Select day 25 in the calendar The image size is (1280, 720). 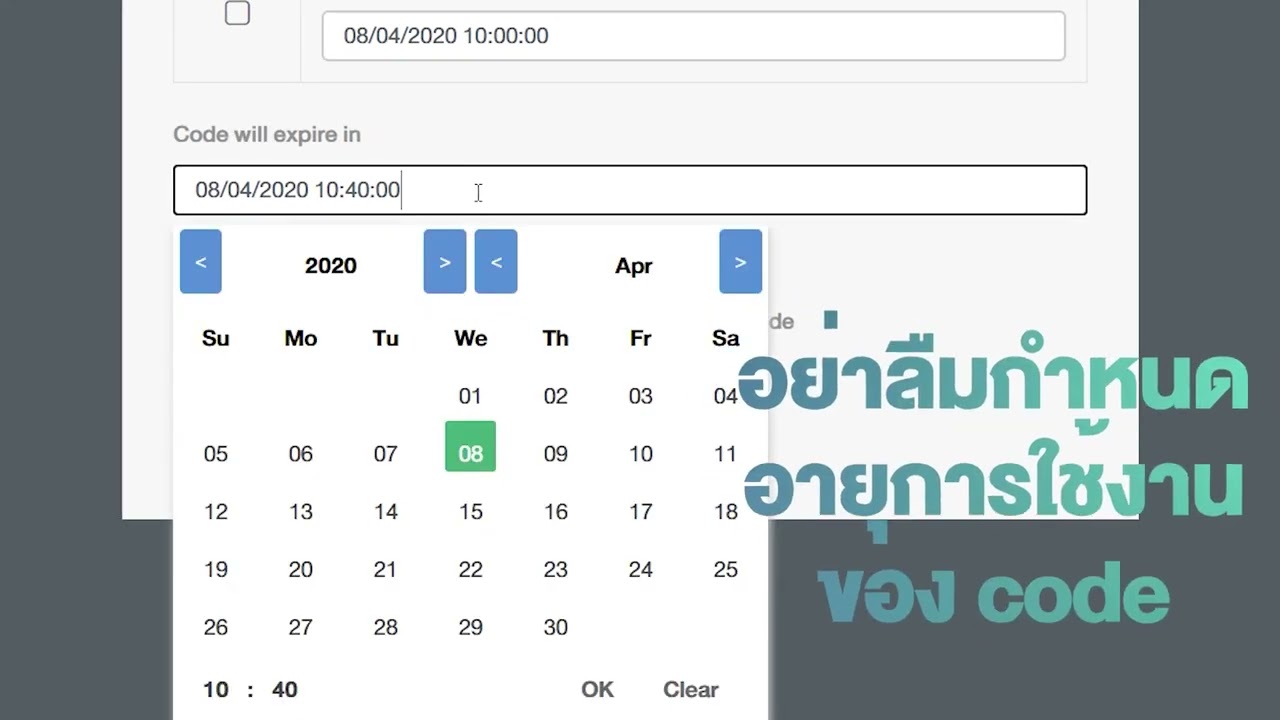click(x=726, y=570)
